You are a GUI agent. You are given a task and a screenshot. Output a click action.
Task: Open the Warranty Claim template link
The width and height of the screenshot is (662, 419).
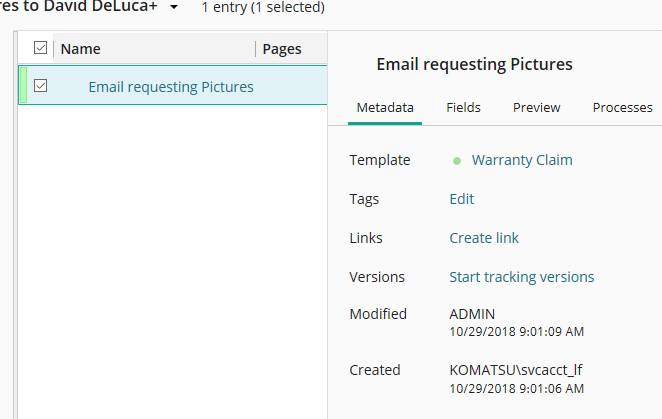522,160
